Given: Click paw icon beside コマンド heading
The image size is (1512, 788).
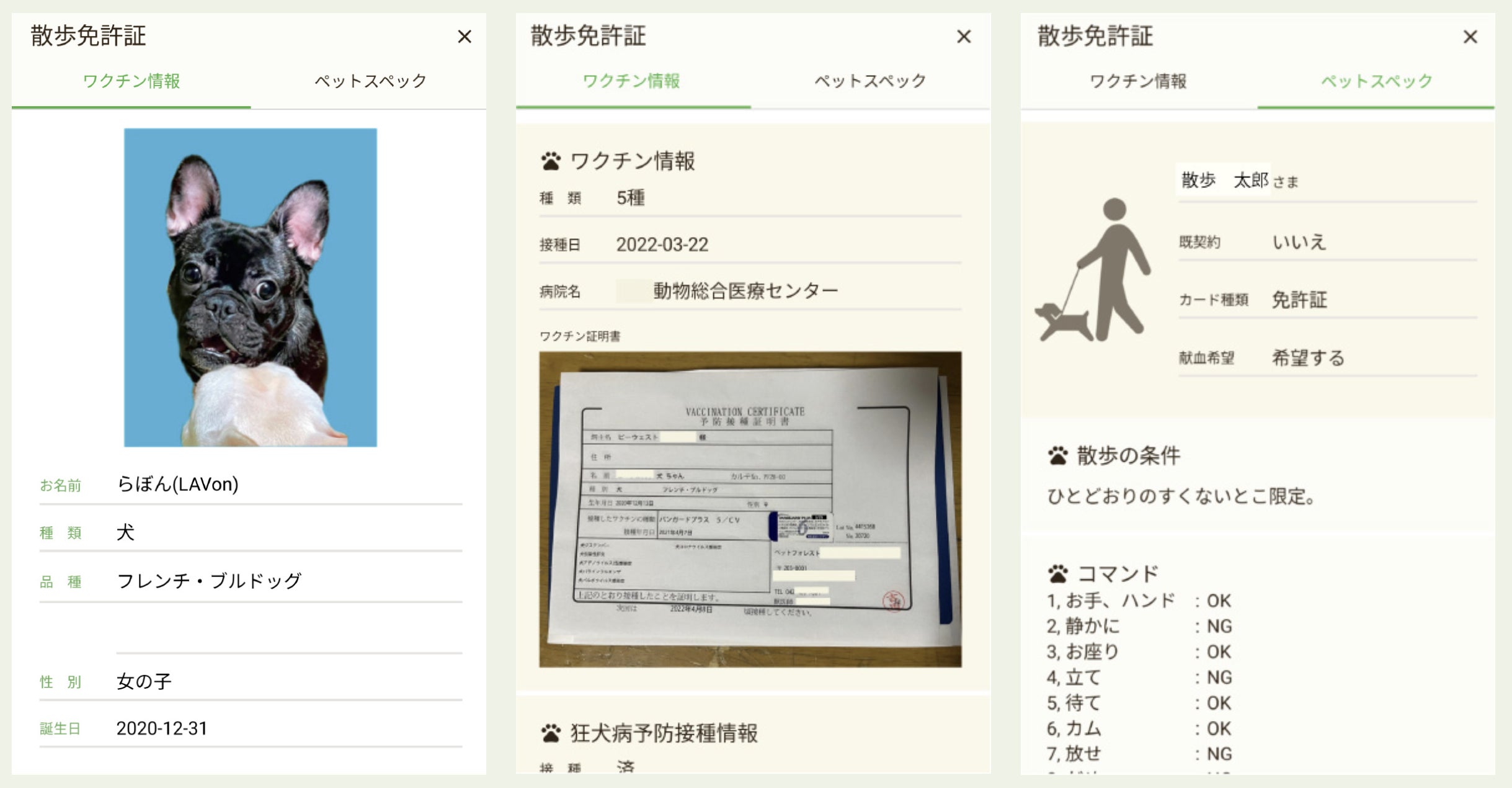Looking at the screenshot, I should pyautogui.click(x=1057, y=574).
